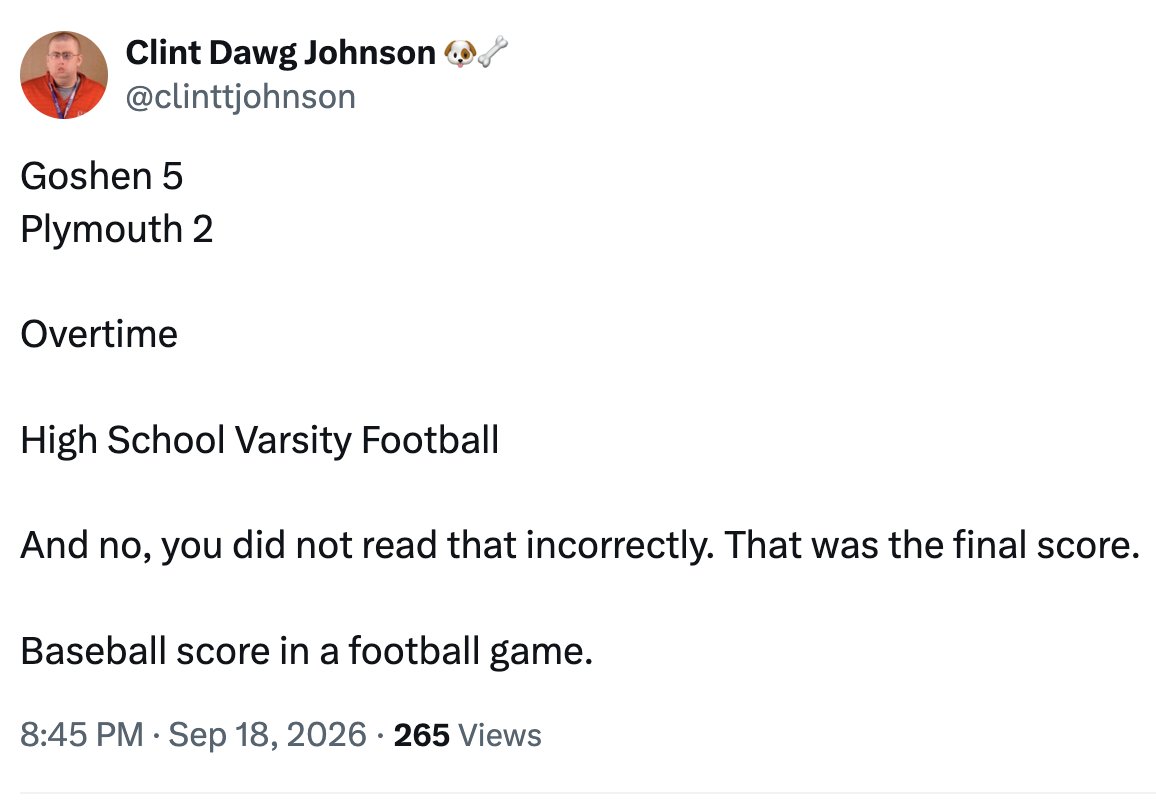Click the High School Varsity Football line
Image resolution: width=1156 pixels, height=802 pixels.
260,441
